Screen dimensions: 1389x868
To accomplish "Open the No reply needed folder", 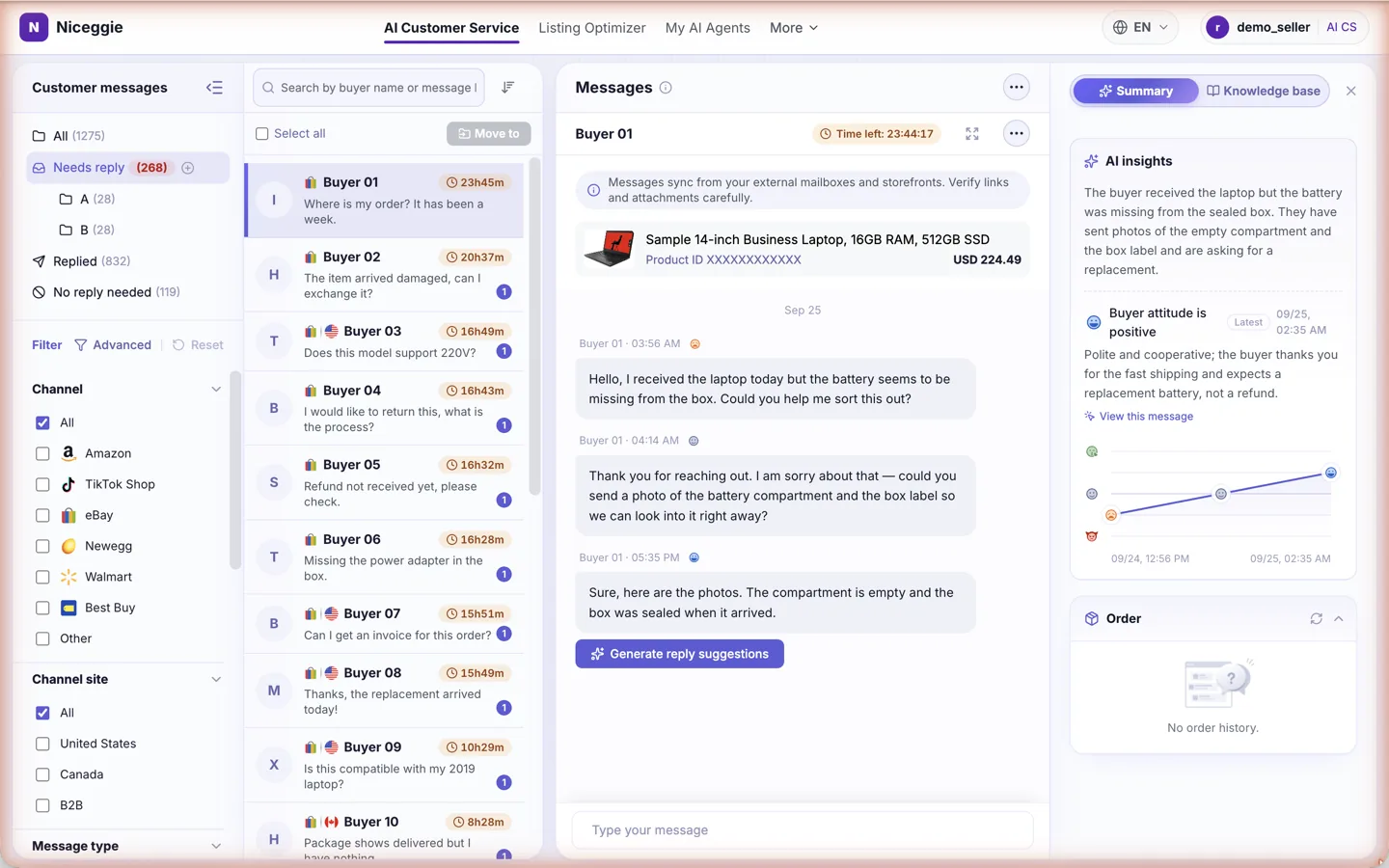I will click(106, 292).
